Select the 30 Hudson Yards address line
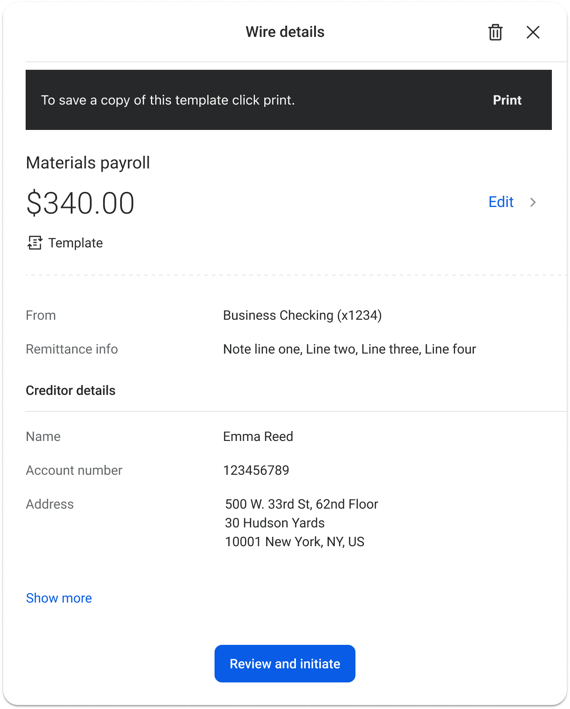 (x=275, y=523)
